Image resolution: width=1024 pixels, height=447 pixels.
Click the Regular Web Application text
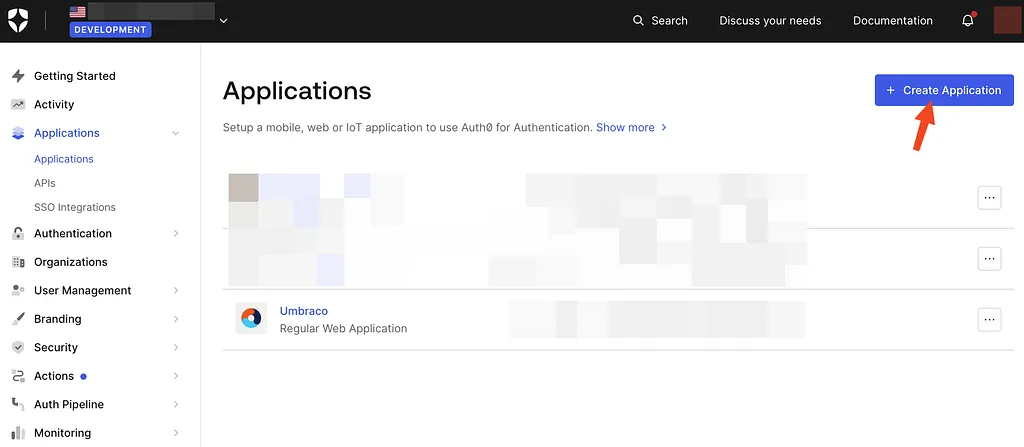(x=344, y=328)
